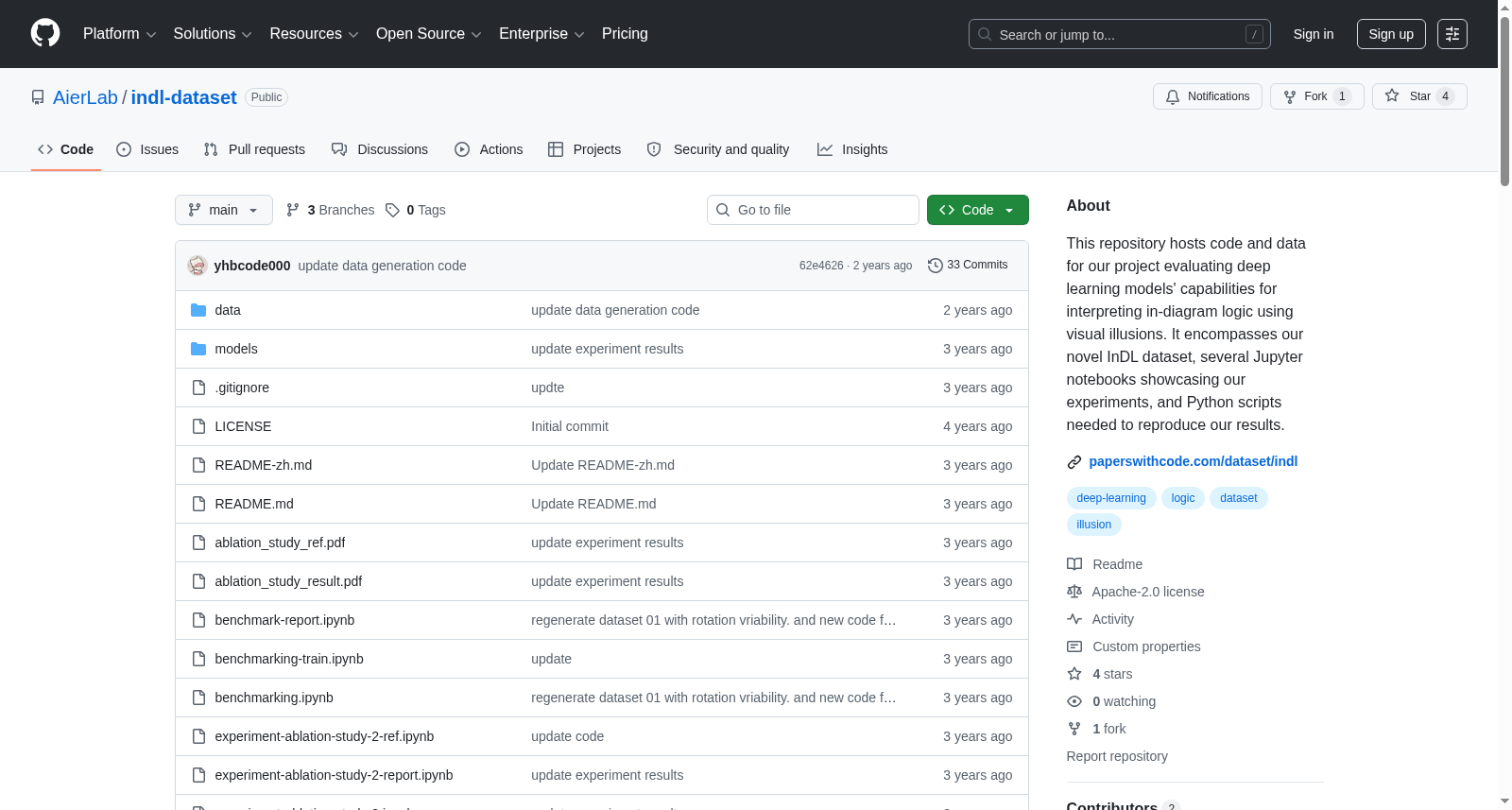
Task: Click the fork icon in About
Action: coord(1074,729)
